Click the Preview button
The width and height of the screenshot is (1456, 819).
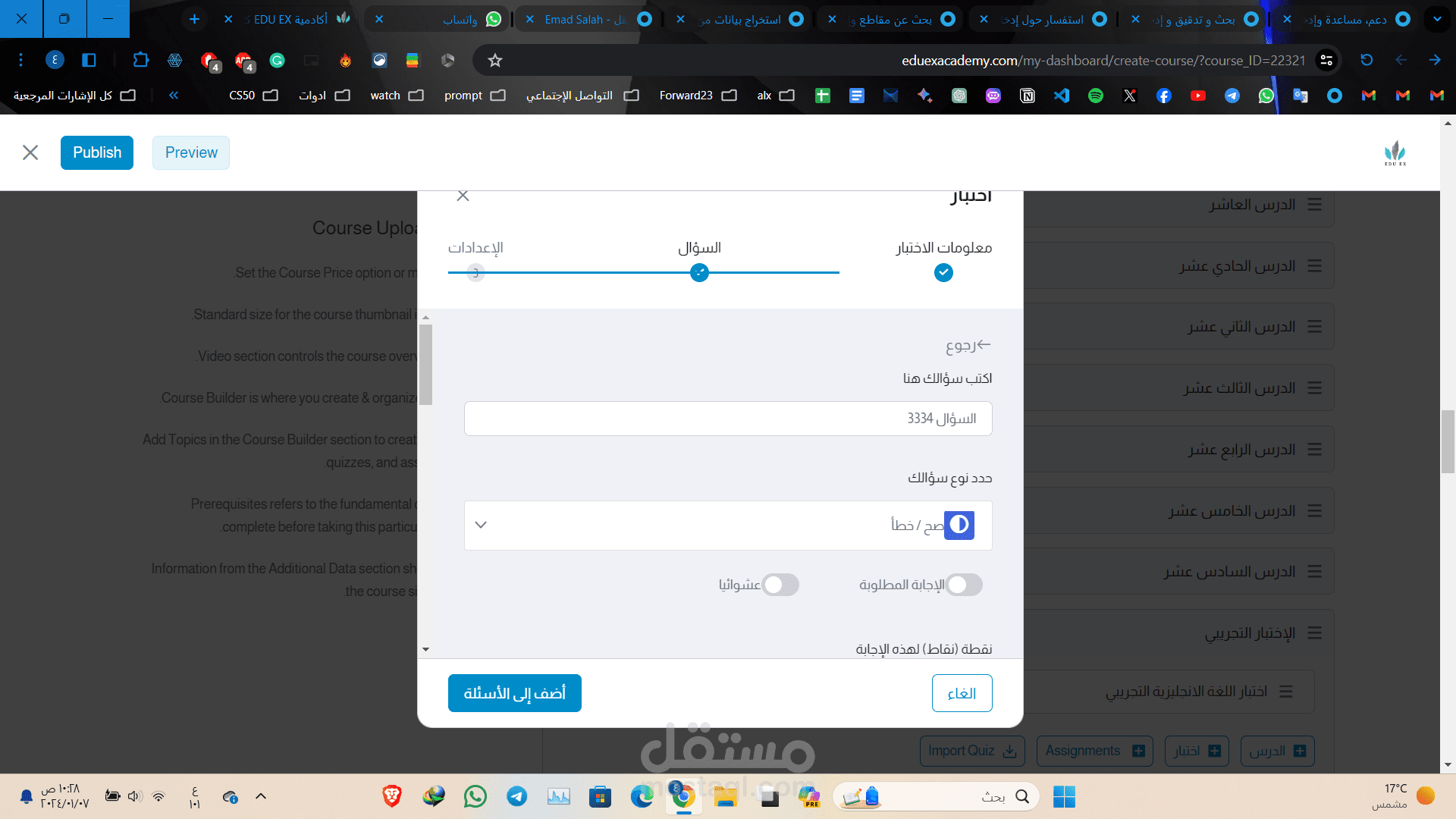[x=191, y=152]
